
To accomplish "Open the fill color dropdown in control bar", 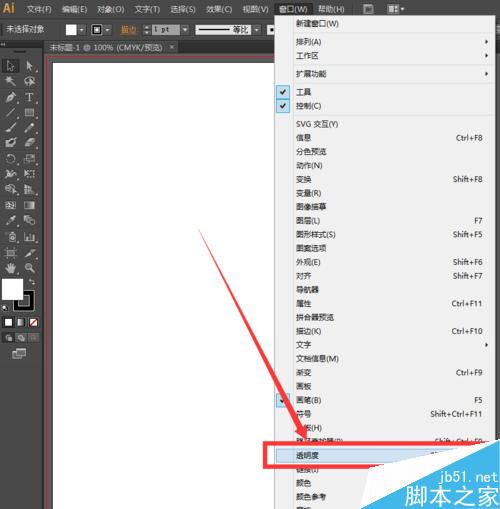I will point(81,30).
